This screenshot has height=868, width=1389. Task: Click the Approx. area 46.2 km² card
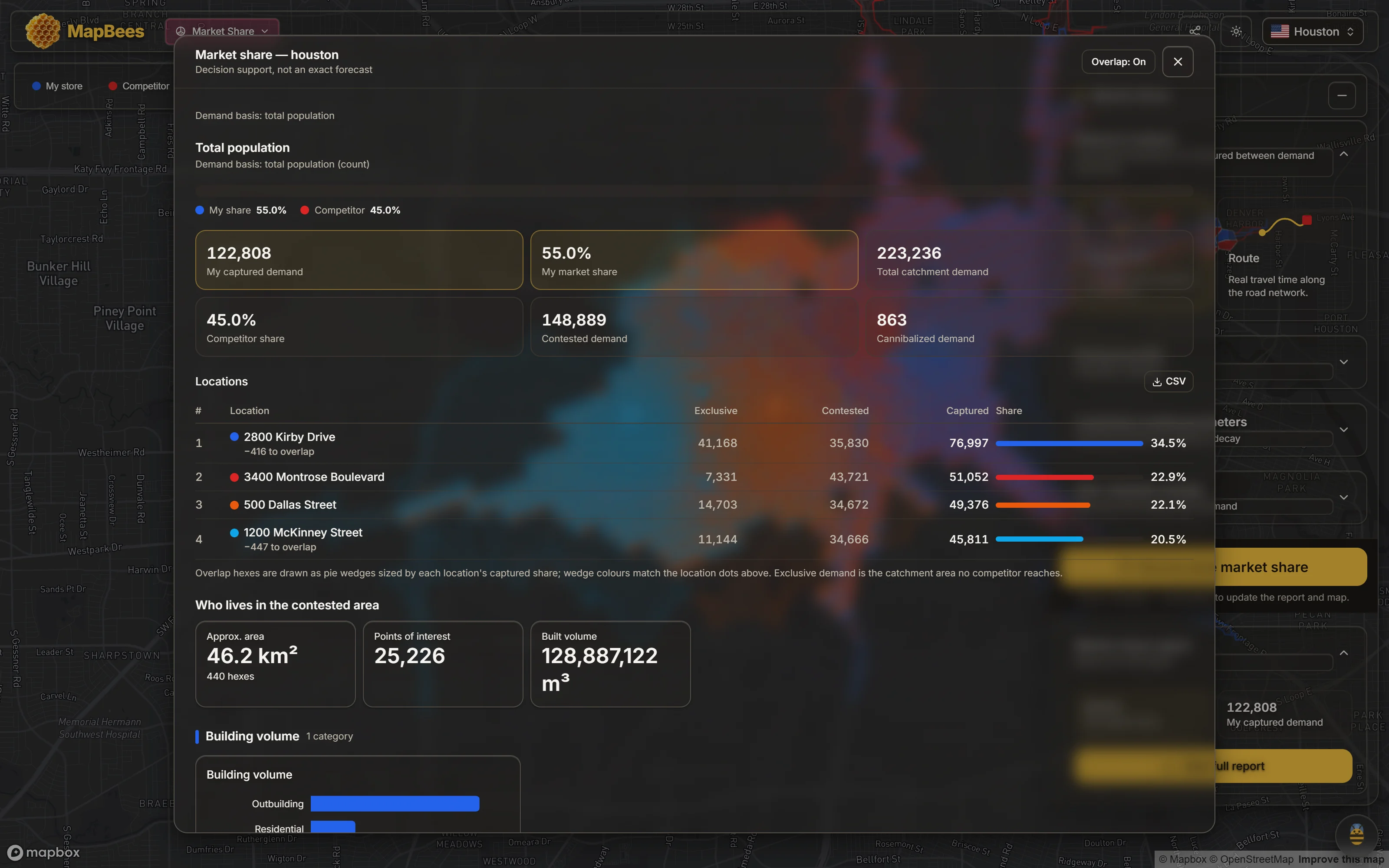click(x=276, y=664)
